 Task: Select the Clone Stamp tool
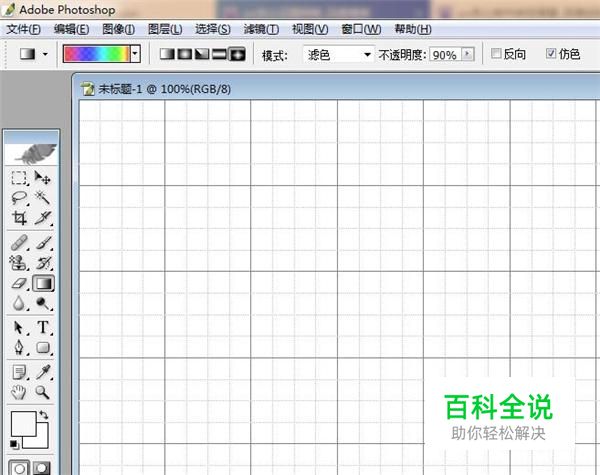coord(19,263)
